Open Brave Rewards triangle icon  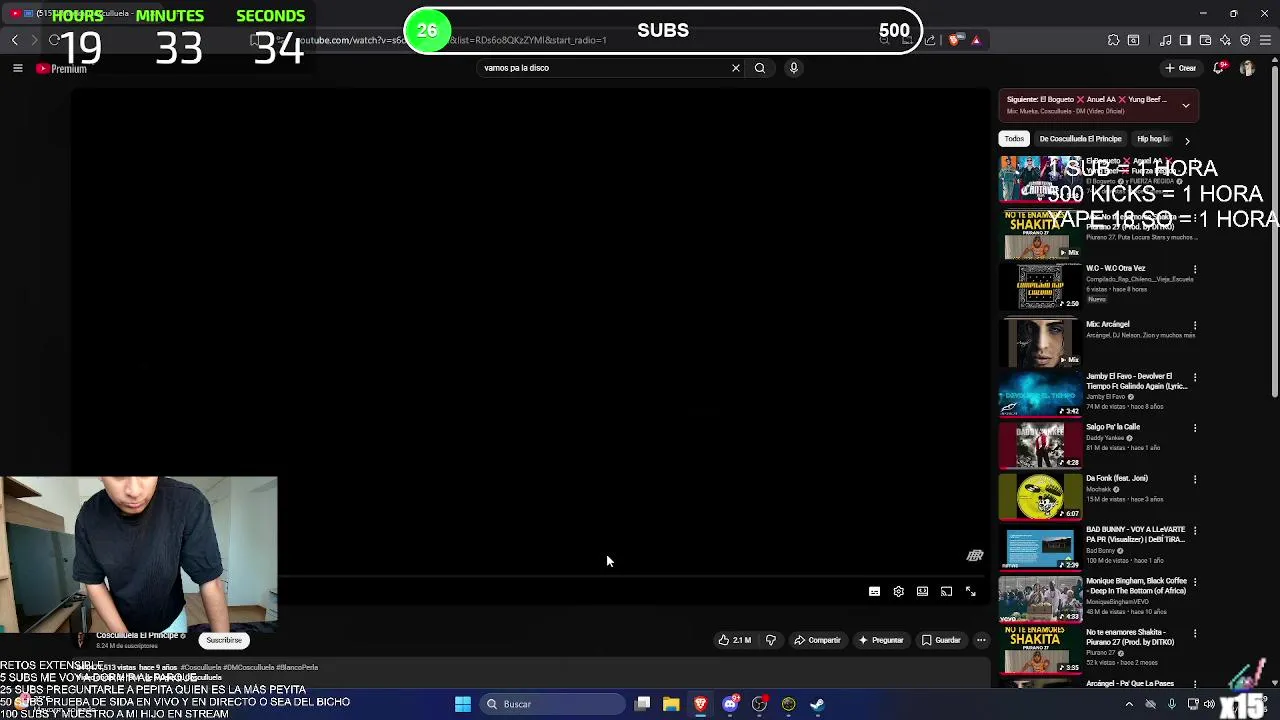tap(976, 40)
